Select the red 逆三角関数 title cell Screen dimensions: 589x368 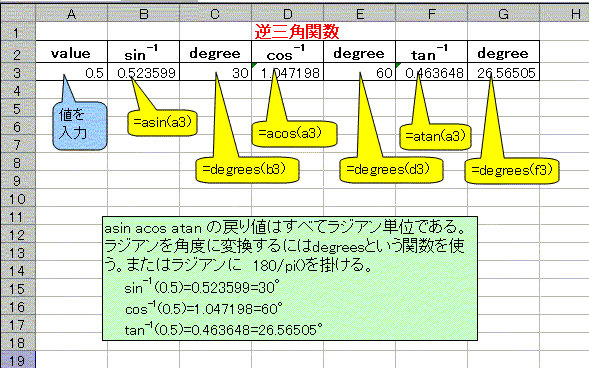297,32
